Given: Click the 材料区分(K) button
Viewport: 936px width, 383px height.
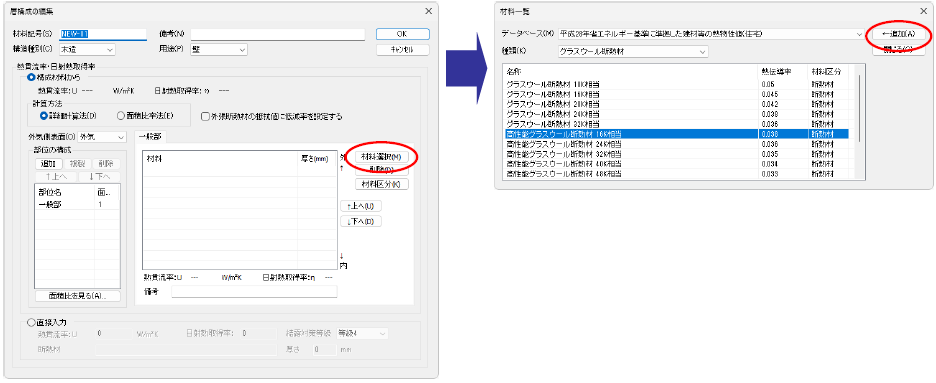Looking at the screenshot, I should click(381, 184).
